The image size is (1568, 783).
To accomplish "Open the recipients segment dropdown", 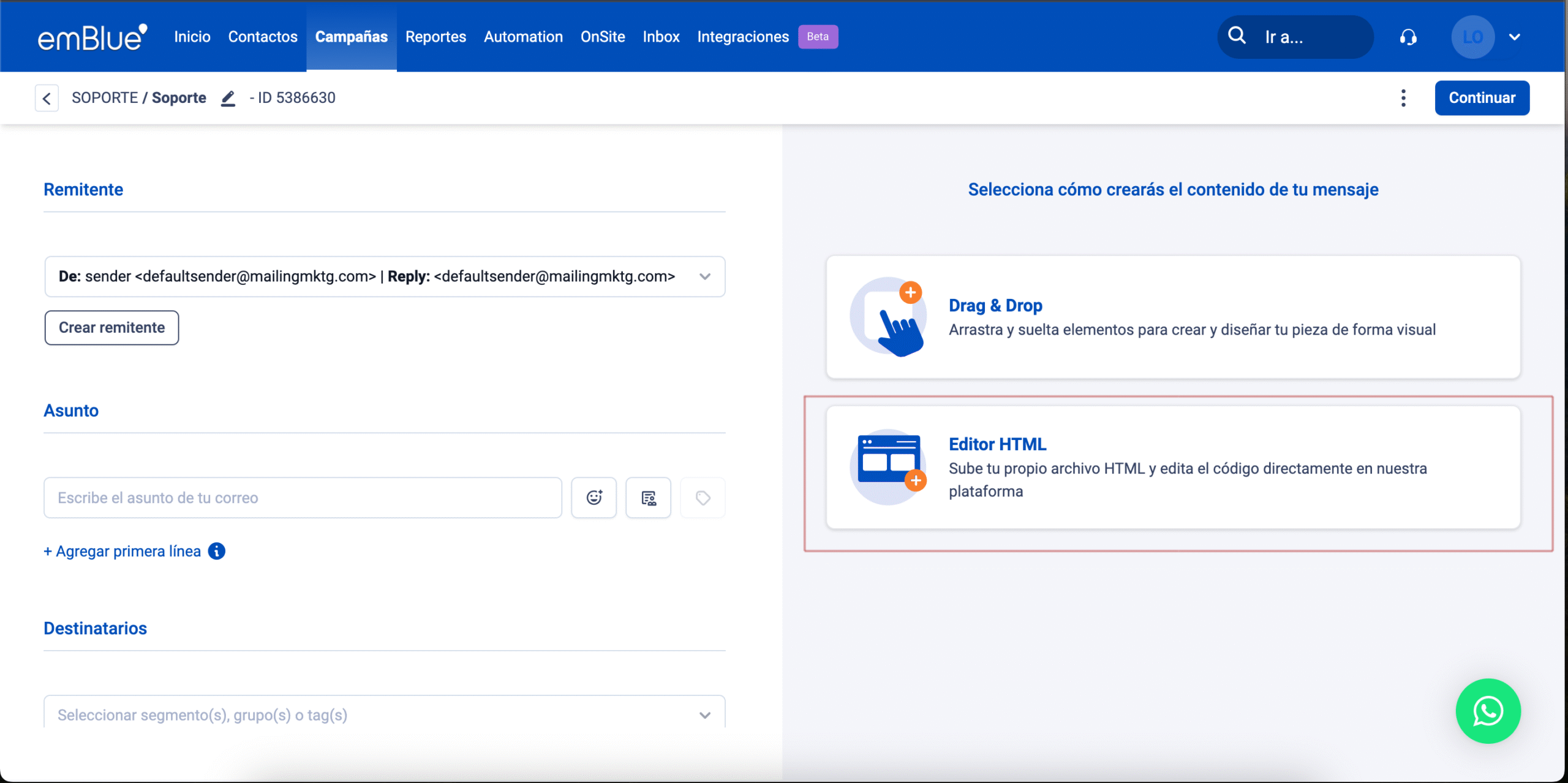I will point(385,714).
